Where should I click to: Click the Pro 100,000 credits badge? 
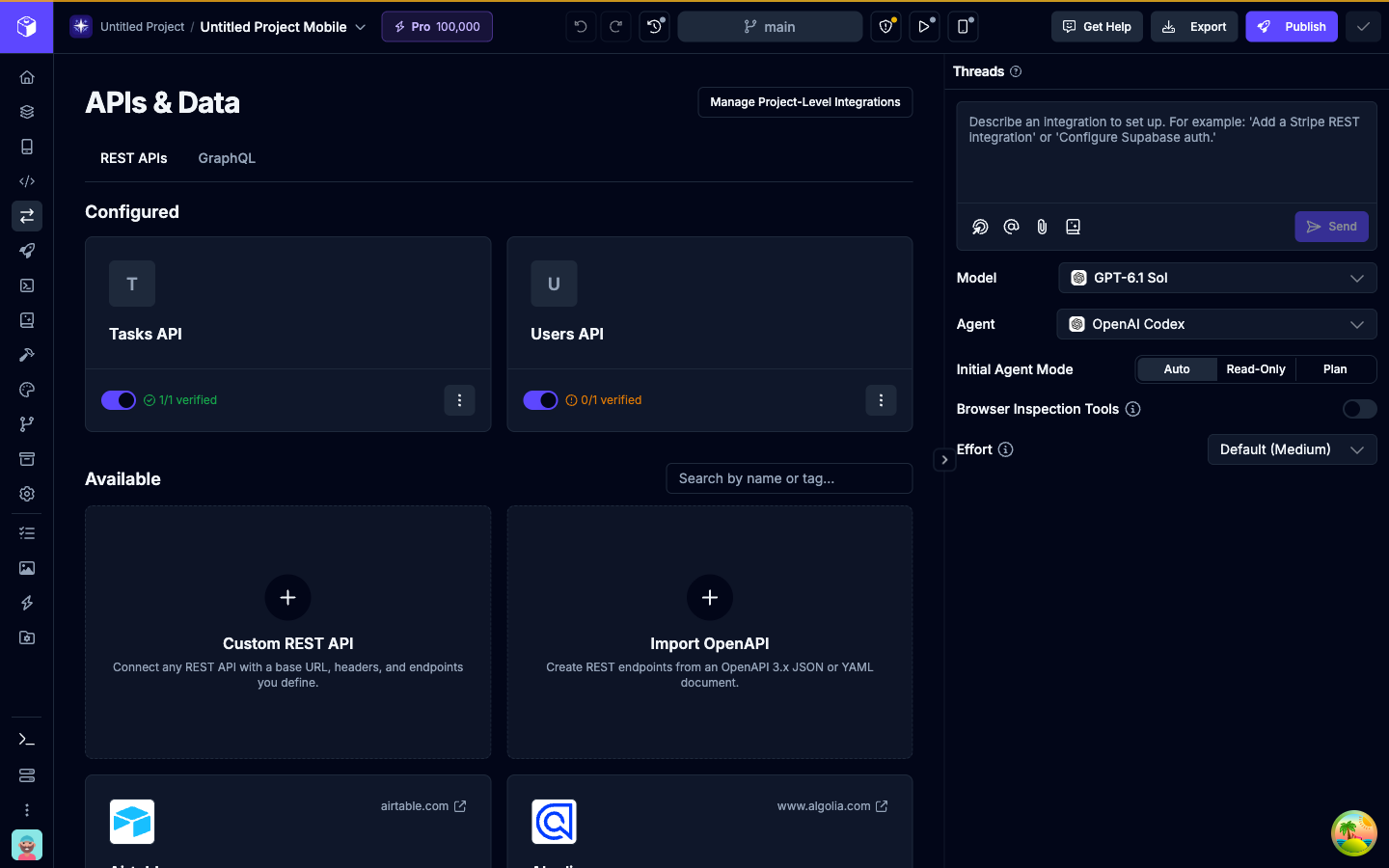(x=437, y=27)
